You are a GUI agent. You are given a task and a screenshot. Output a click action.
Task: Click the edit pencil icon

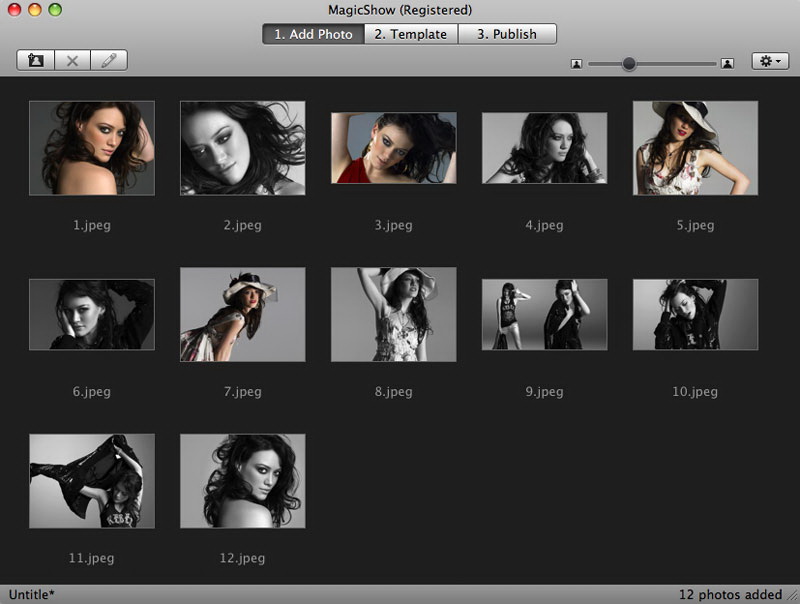tap(108, 61)
